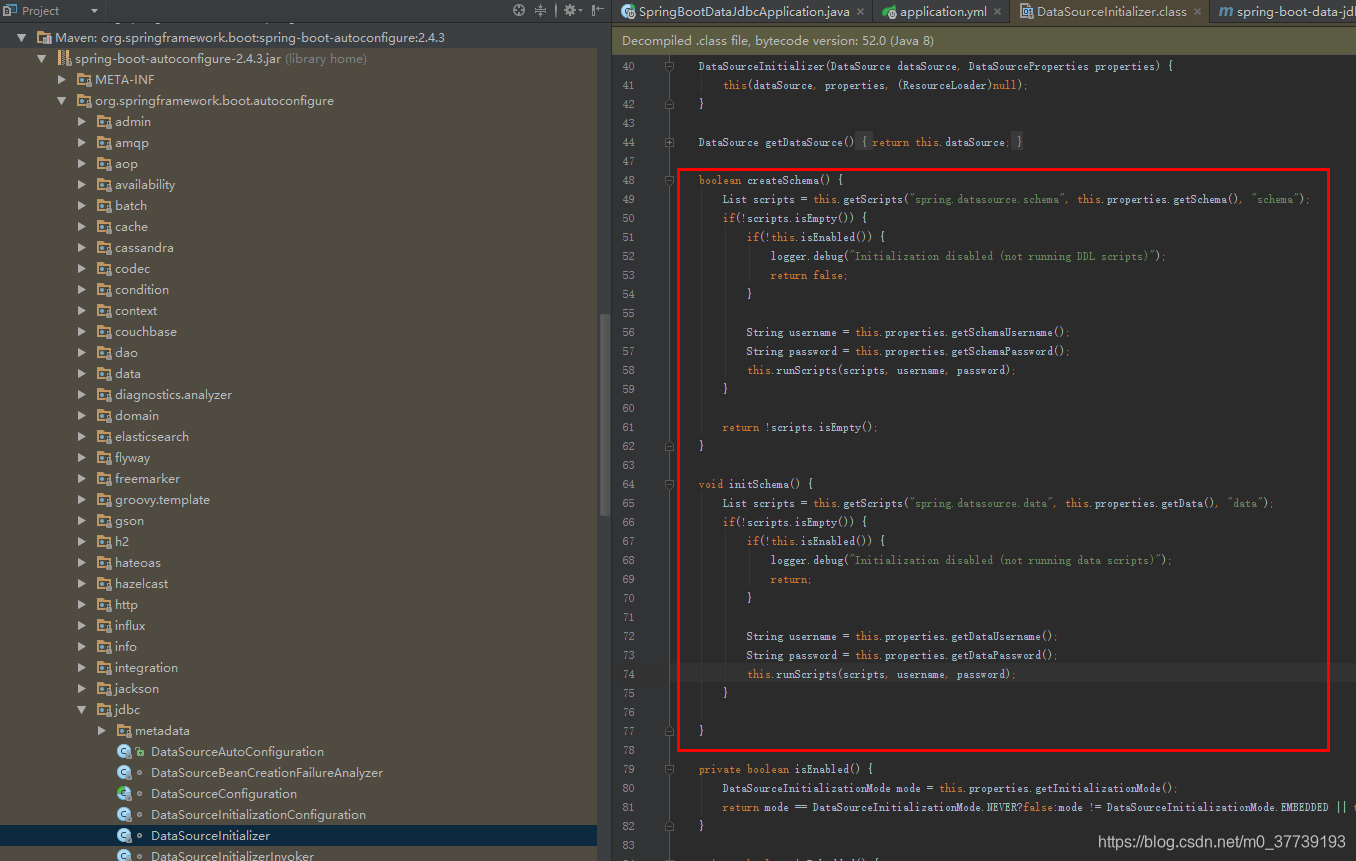This screenshot has height=861, width=1356.
Task: Fold the isEnabled method at line 79
Action: (669, 769)
